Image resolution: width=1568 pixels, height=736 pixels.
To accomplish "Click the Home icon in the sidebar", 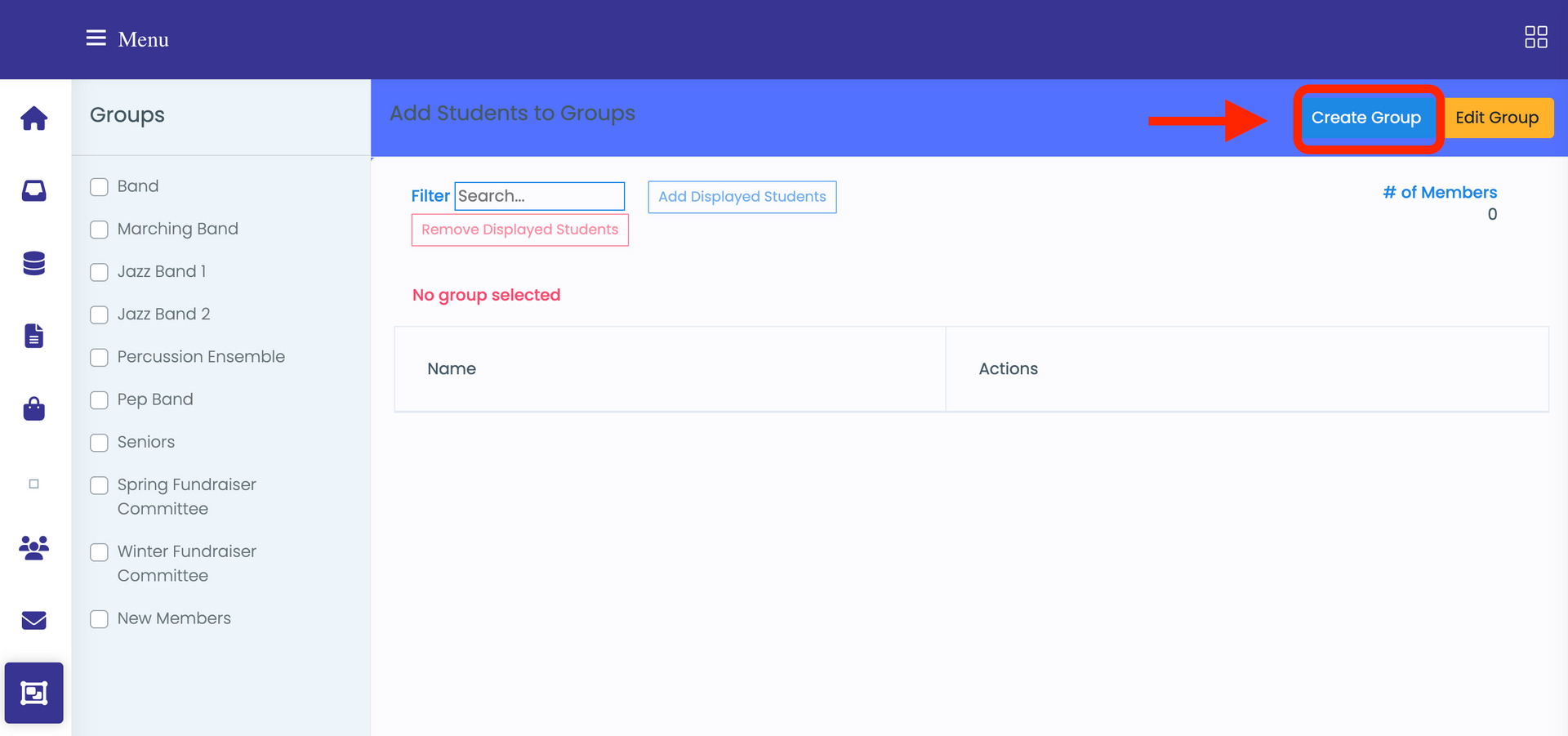I will pyautogui.click(x=33, y=118).
